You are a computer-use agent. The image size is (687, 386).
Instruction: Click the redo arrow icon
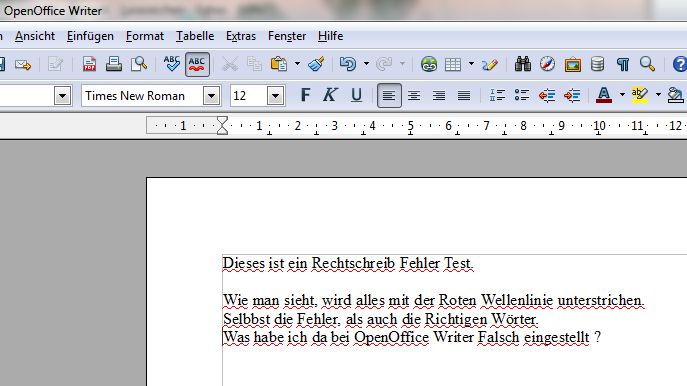point(384,64)
